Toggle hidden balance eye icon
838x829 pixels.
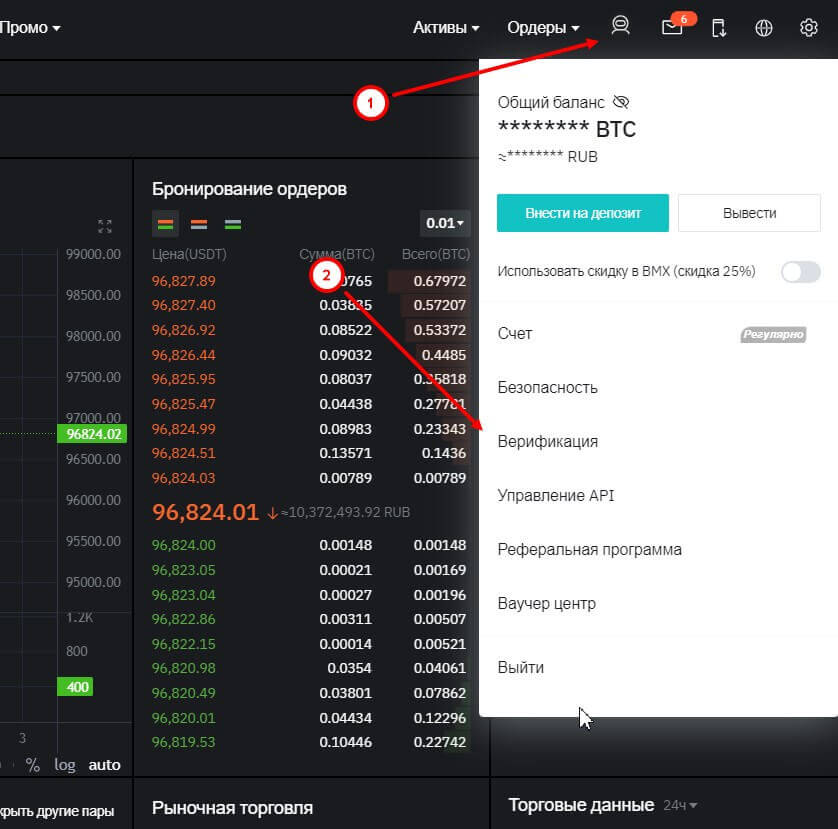621,102
